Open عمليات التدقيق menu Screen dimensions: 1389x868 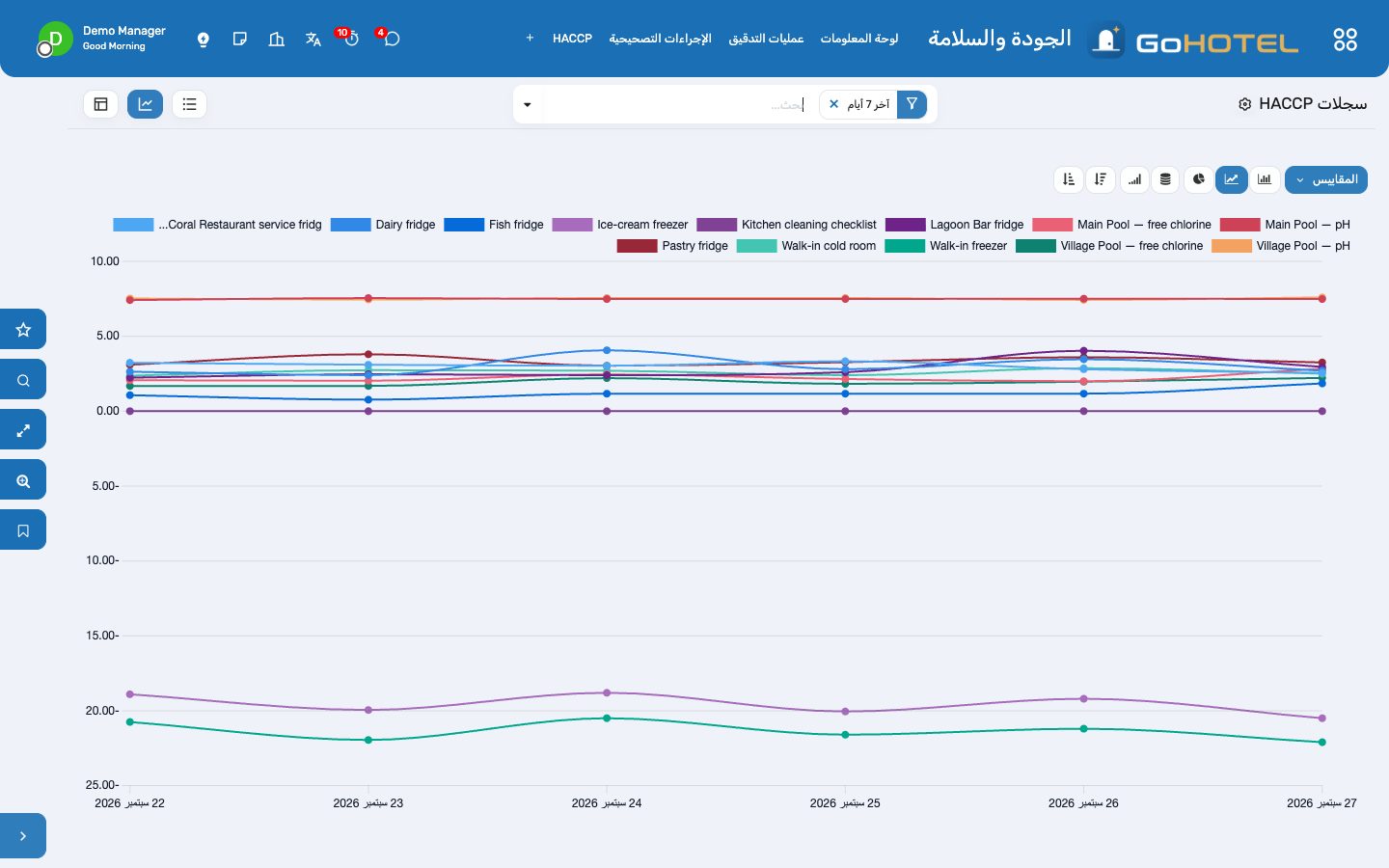[766, 39]
